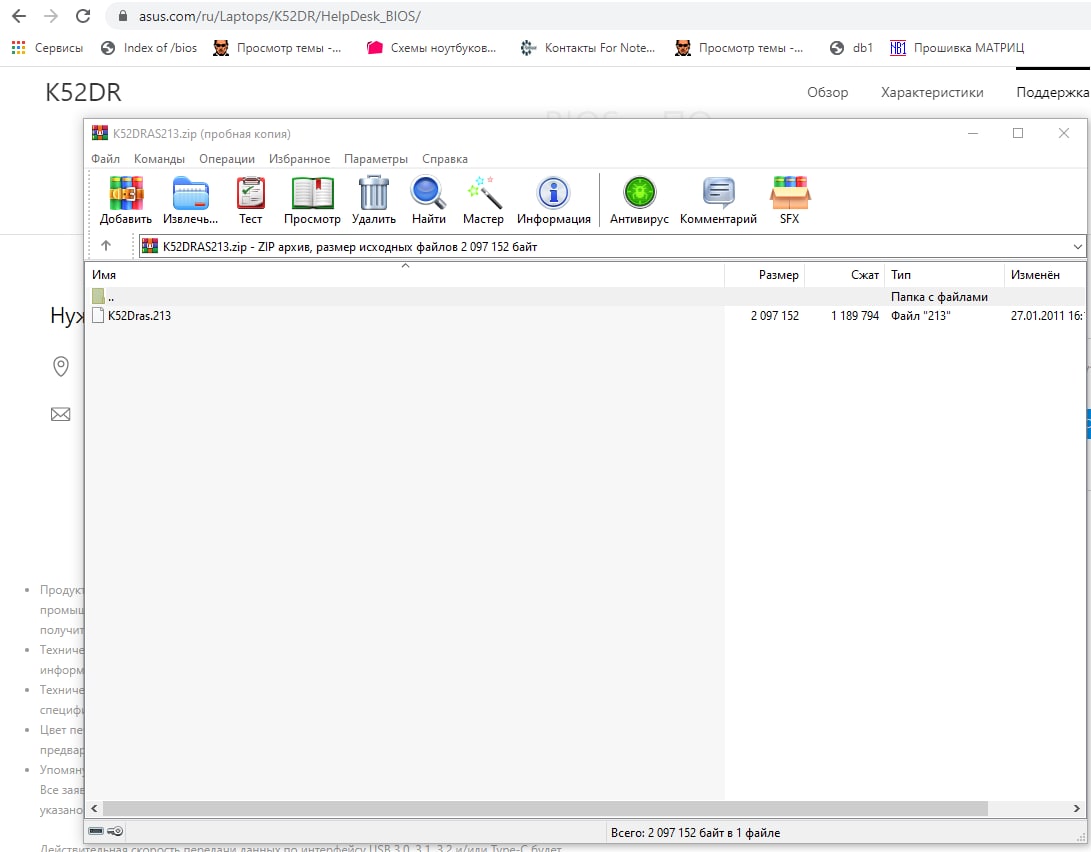Click the sort indicator arrow above Имя column
1091x852 pixels.
[406, 266]
